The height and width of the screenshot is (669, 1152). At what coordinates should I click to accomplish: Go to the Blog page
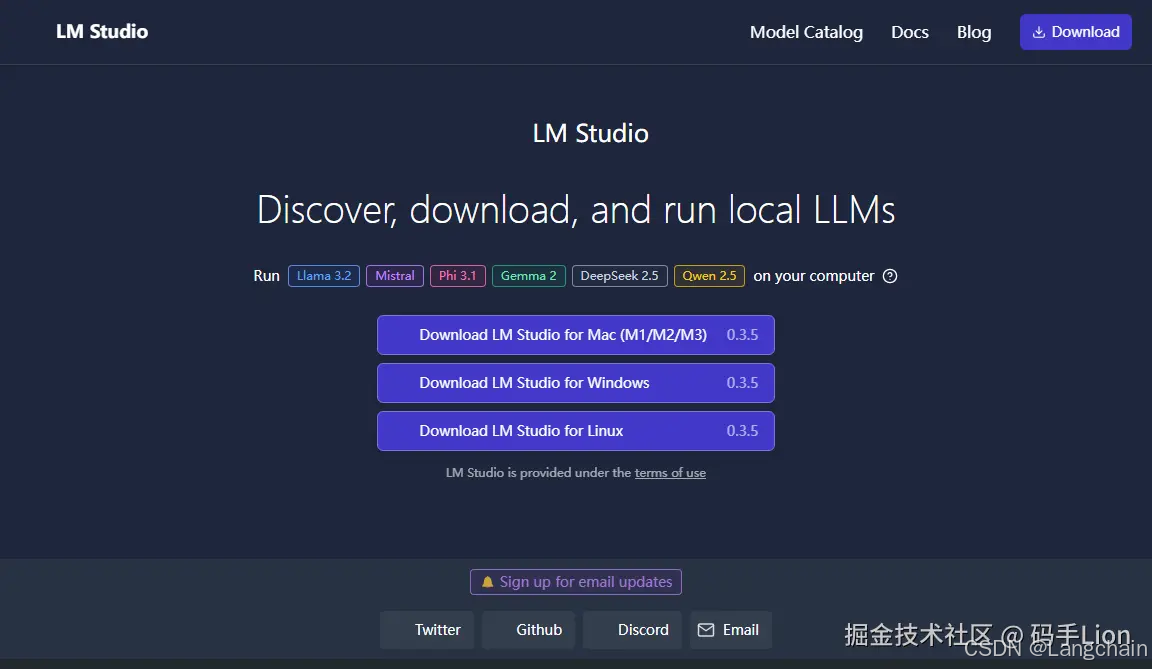tap(973, 32)
